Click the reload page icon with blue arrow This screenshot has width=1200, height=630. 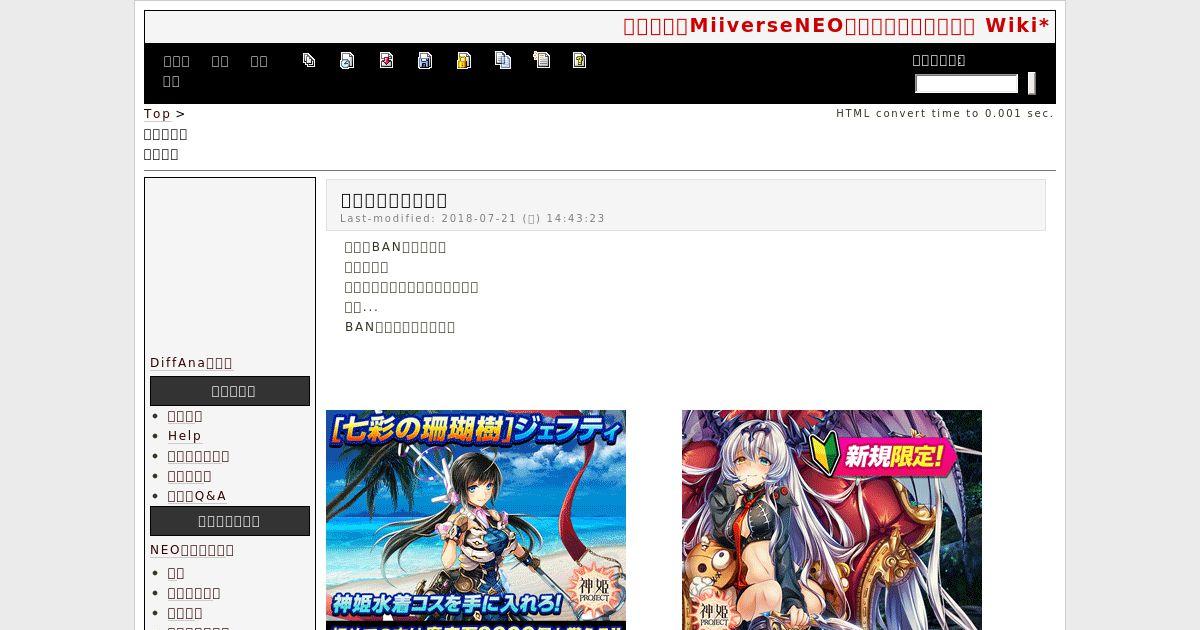tap(347, 60)
